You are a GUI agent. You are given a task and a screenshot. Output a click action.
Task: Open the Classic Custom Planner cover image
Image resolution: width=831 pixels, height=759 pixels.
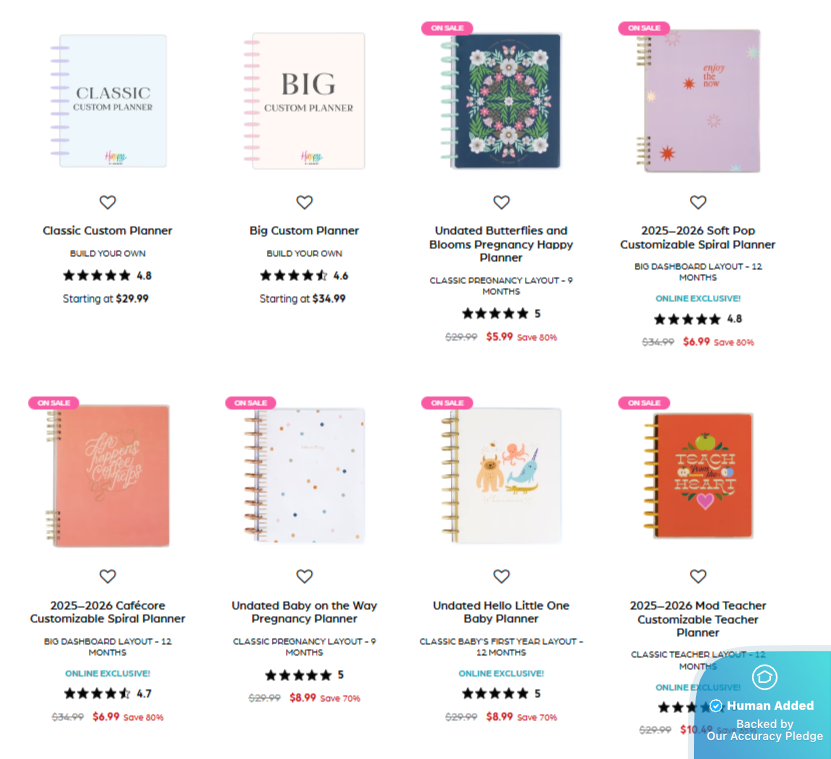pos(109,101)
